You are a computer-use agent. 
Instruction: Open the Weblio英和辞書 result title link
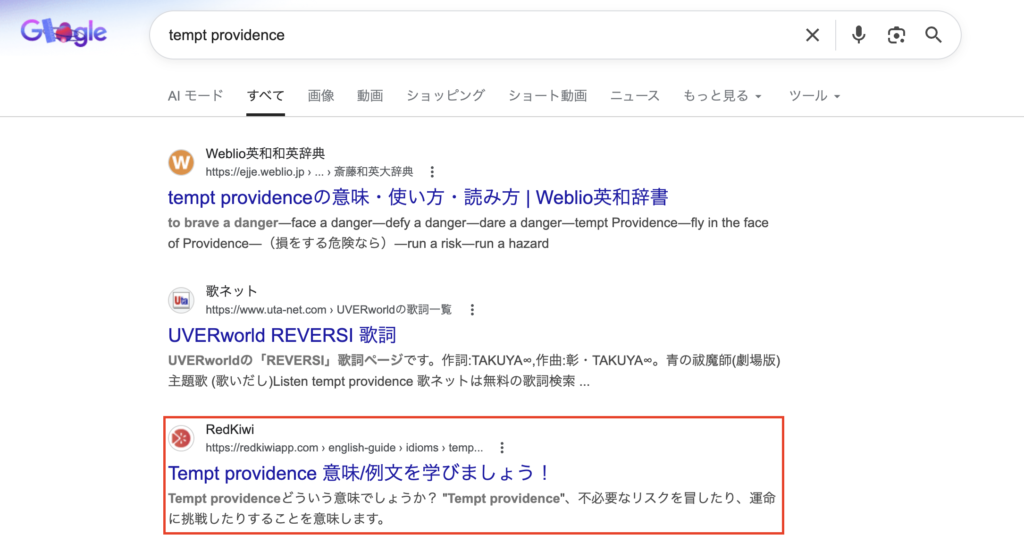(418, 197)
